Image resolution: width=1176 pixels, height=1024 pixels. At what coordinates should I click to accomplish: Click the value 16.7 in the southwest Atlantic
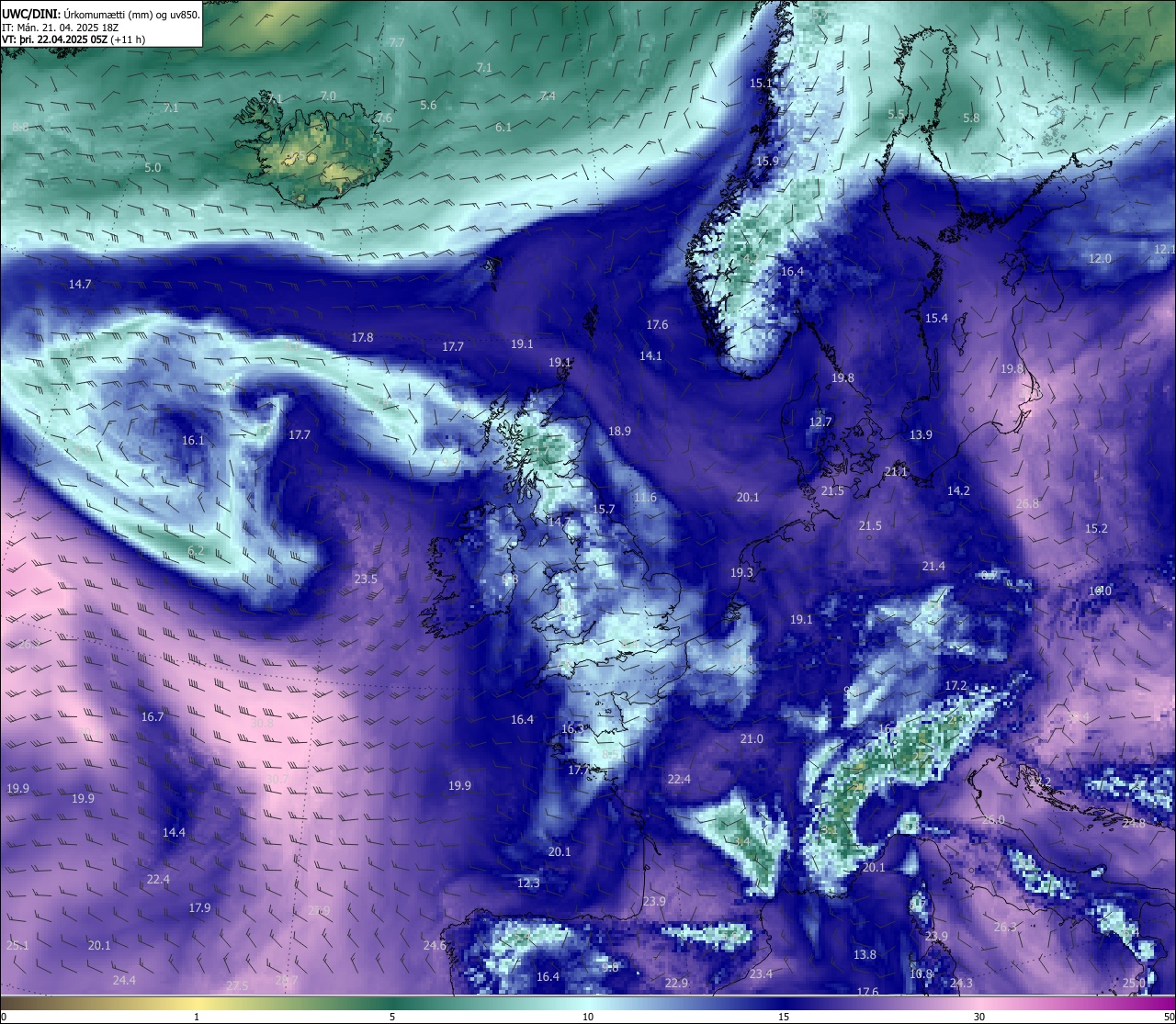click(x=153, y=716)
